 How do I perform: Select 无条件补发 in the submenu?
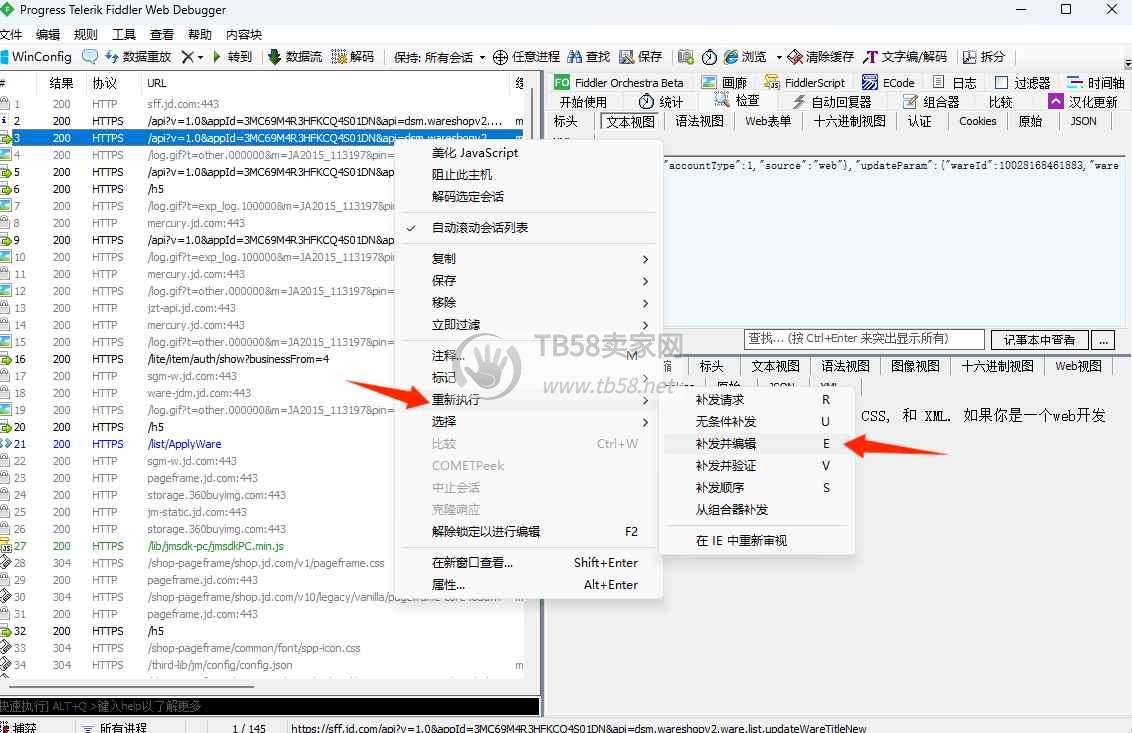(x=757, y=421)
